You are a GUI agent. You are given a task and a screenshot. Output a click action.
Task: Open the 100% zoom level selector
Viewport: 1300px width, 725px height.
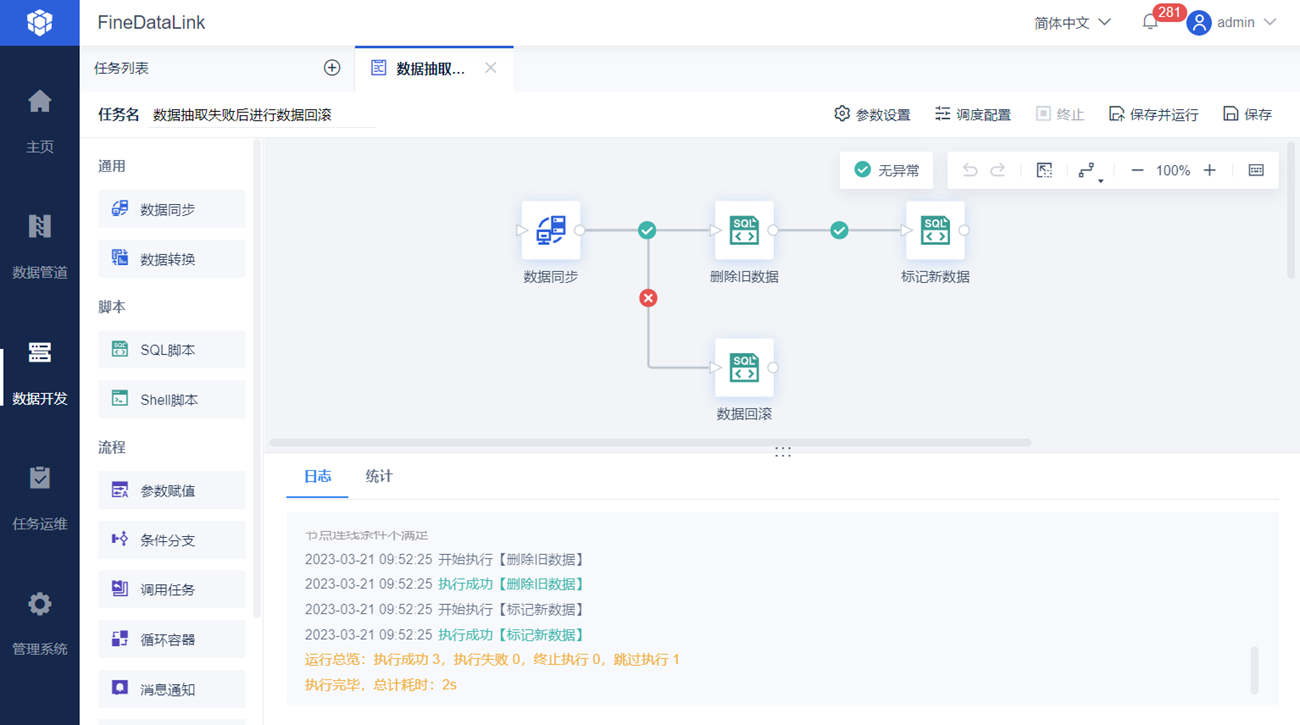click(x=1173, y=171)
